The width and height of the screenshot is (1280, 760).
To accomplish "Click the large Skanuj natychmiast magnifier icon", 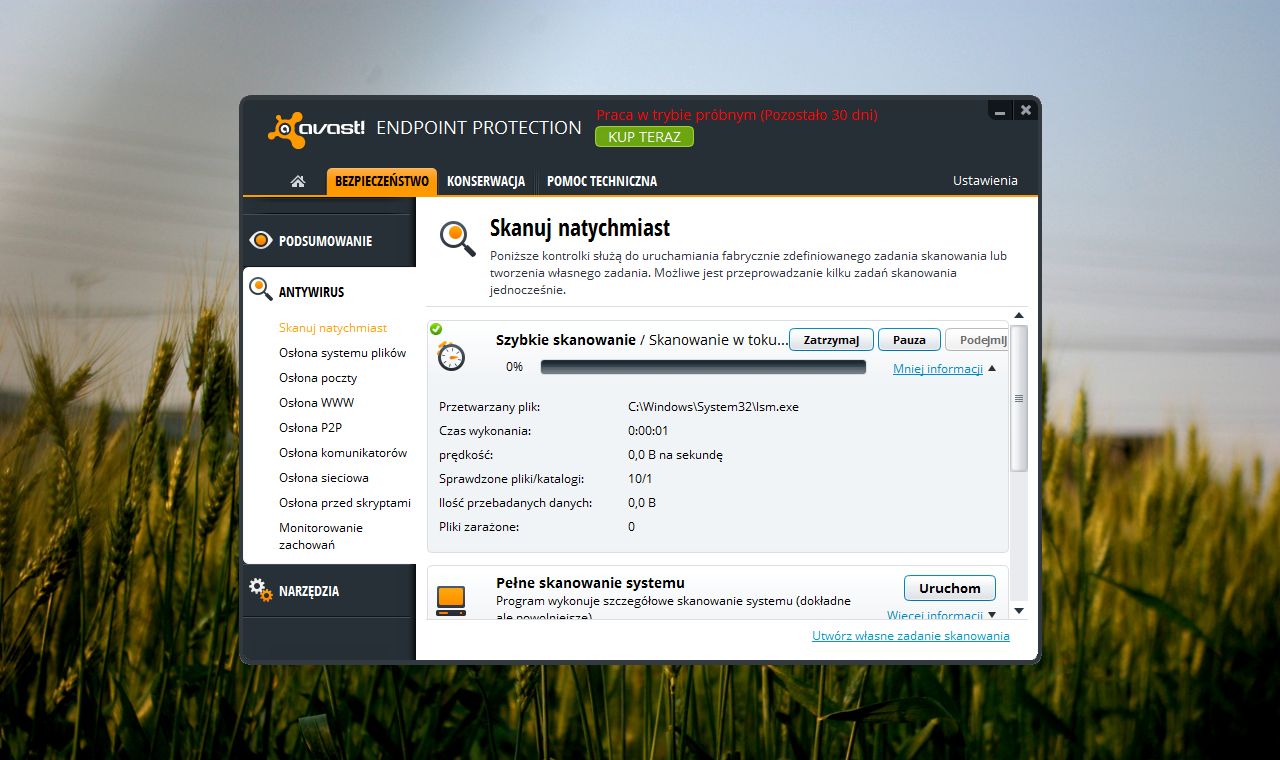I will coord(457,238).
